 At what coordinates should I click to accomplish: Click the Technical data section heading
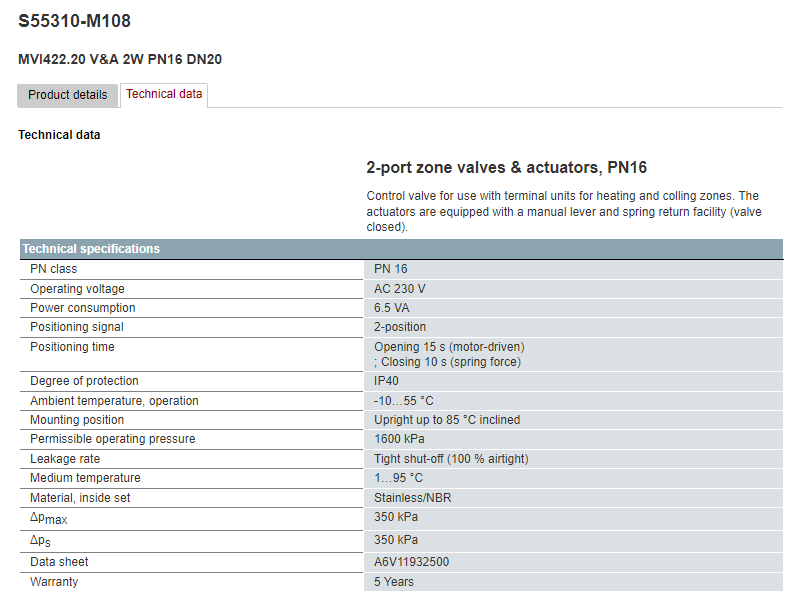59,135
